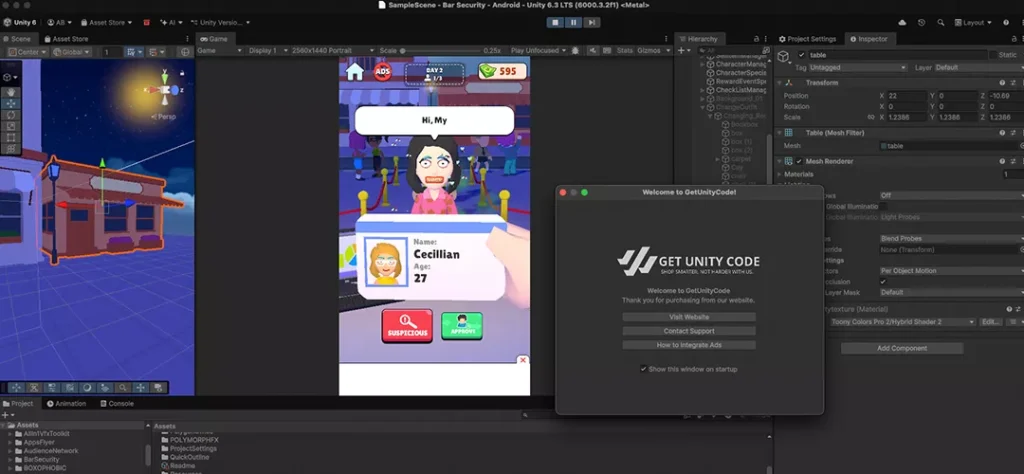The image size is (1024, 474).
Task: Select the Hand view tool
Action: click(x=11, y=92)
